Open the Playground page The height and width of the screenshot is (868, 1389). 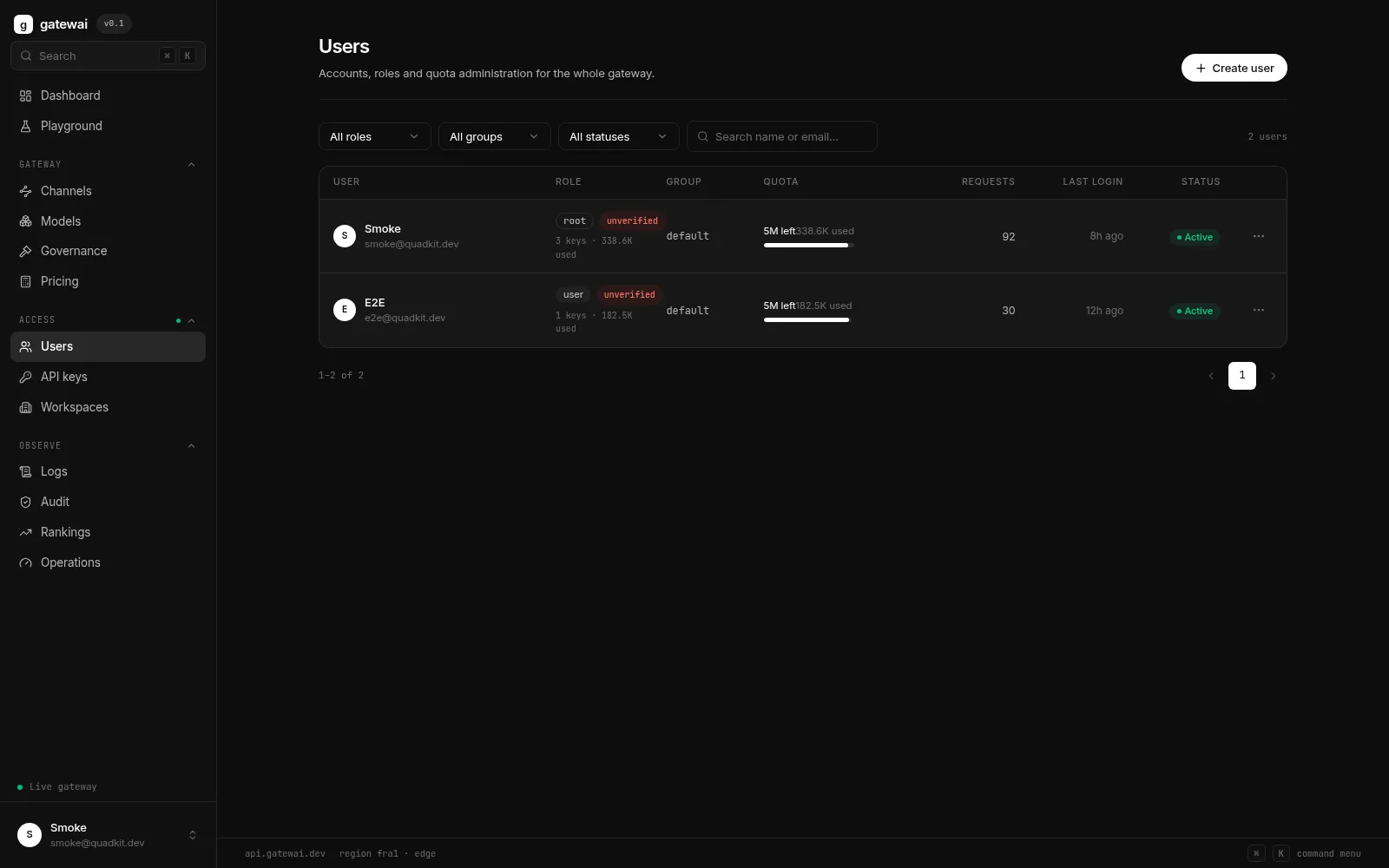(x=108, y=126)
